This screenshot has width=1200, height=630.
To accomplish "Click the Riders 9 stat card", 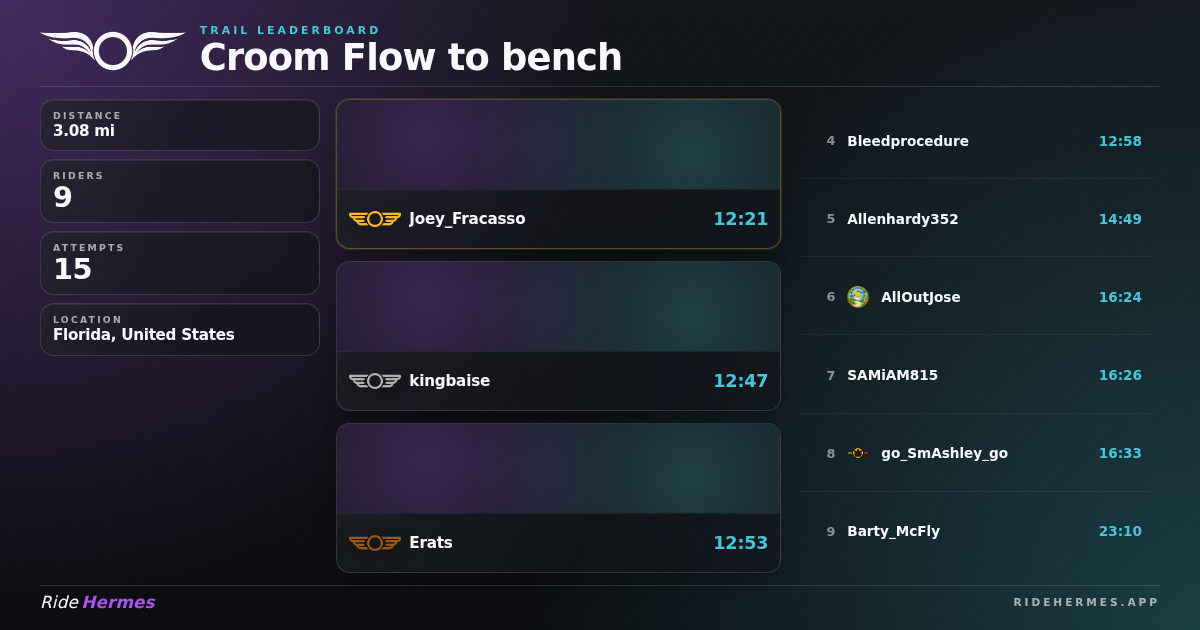I will click(x=180, y=191).
